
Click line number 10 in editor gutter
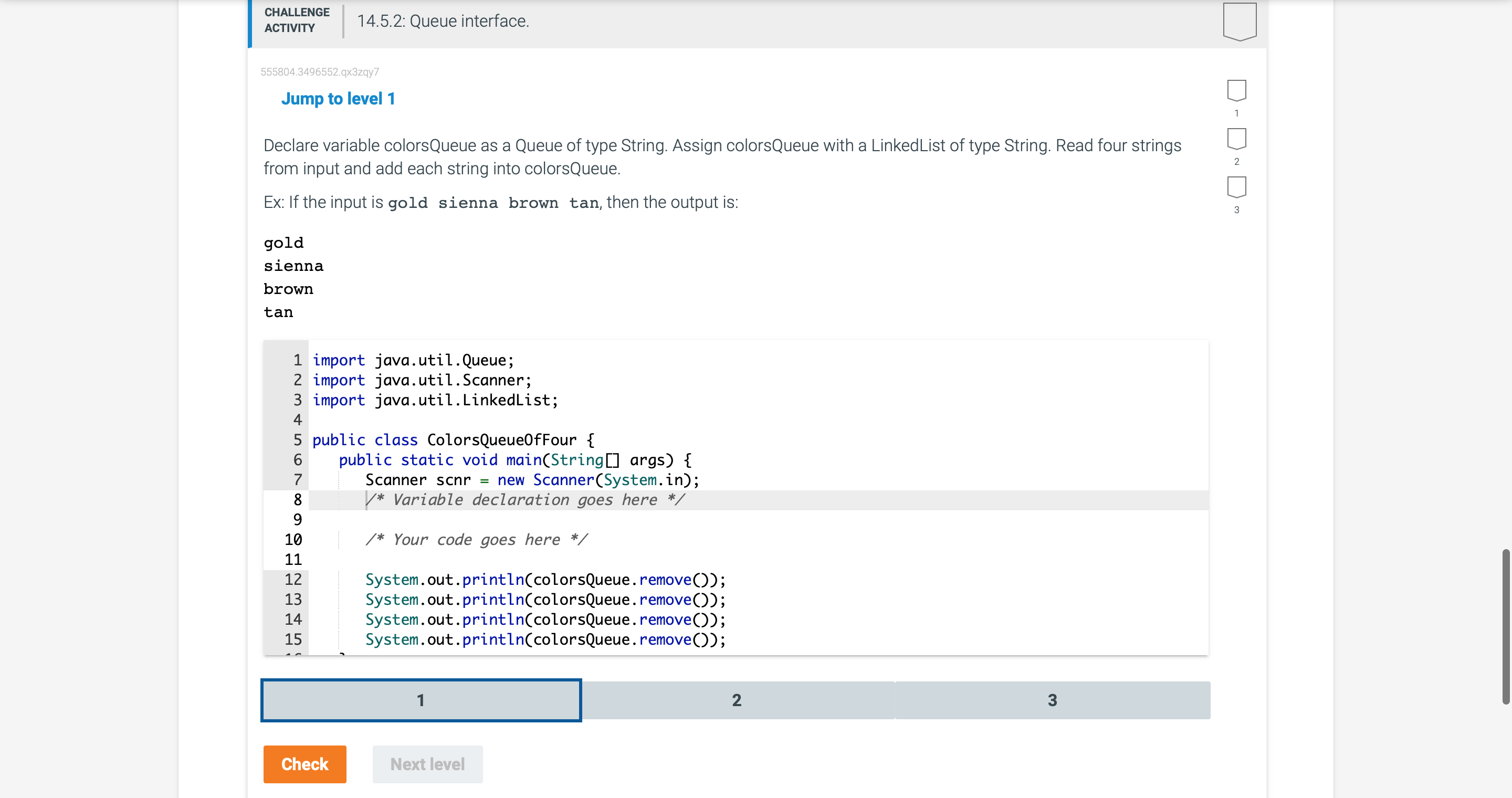pyautogui.click(x=293, y=540)
